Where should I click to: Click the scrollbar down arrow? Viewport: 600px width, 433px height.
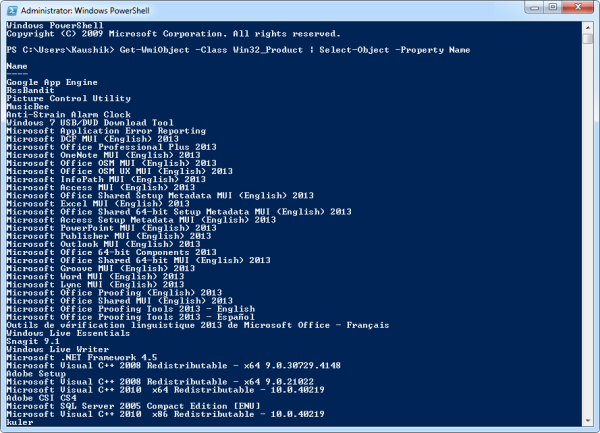pos(587,420)
